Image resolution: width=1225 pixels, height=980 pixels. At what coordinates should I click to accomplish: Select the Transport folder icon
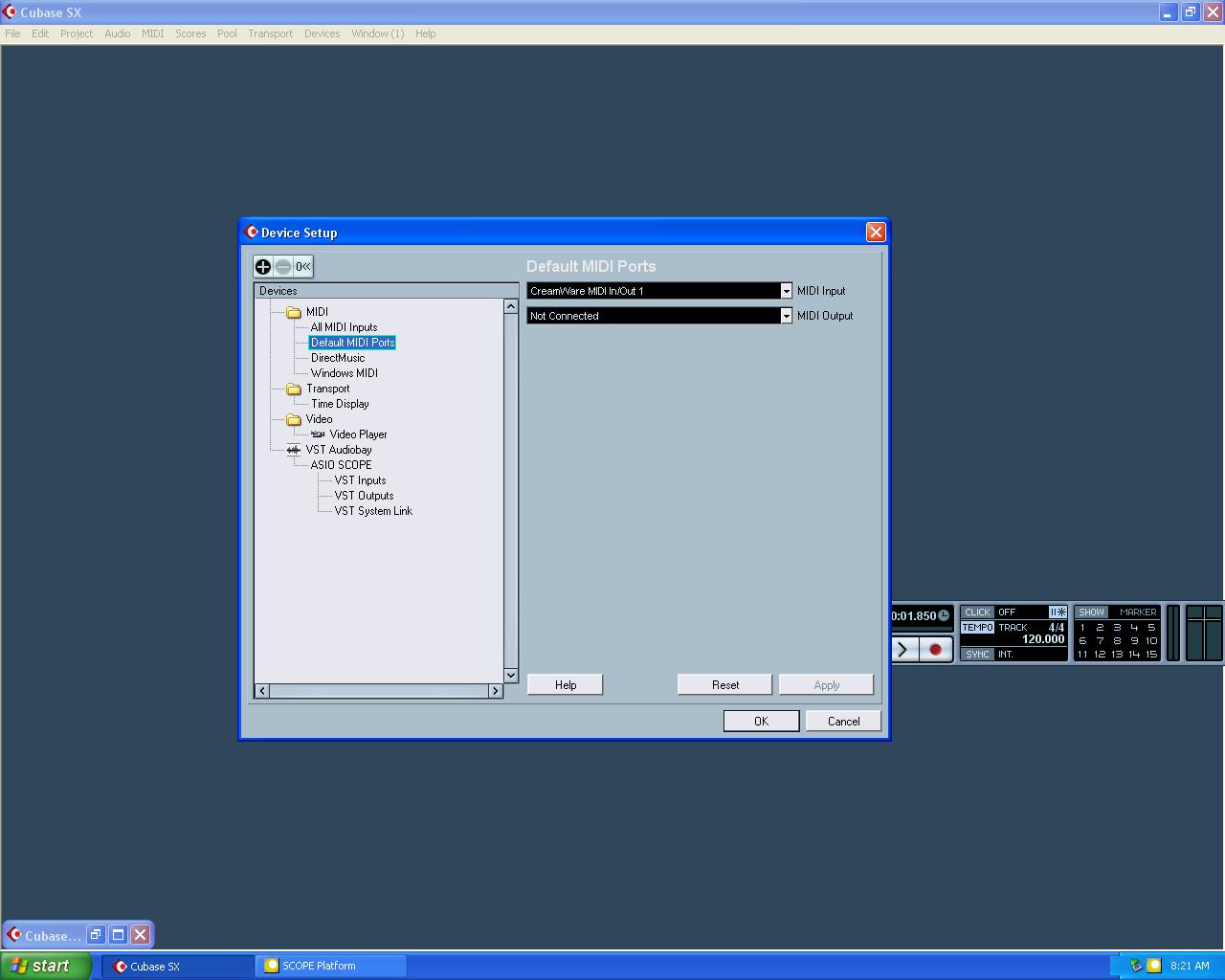point(294,389)
